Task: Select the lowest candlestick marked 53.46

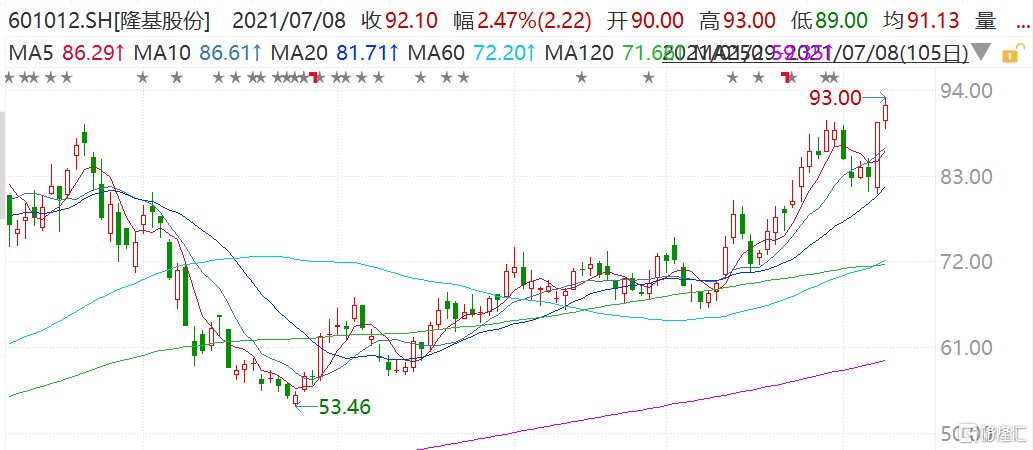Action: (296, 398)
